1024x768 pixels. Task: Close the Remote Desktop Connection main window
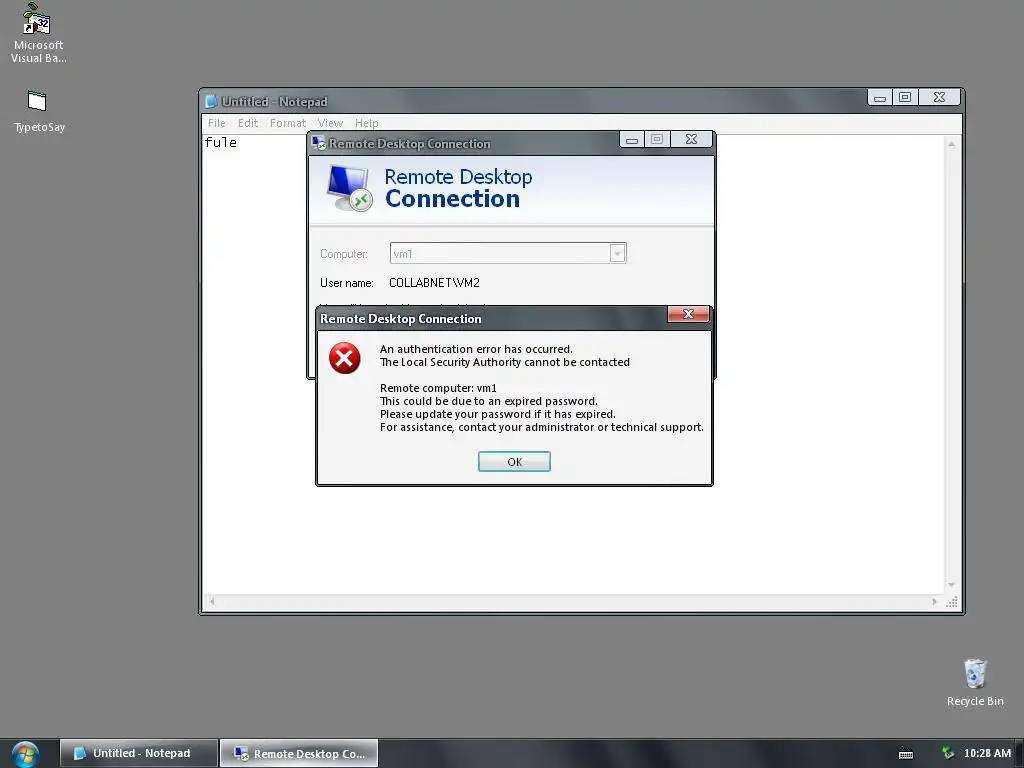(x=692, y=139)
